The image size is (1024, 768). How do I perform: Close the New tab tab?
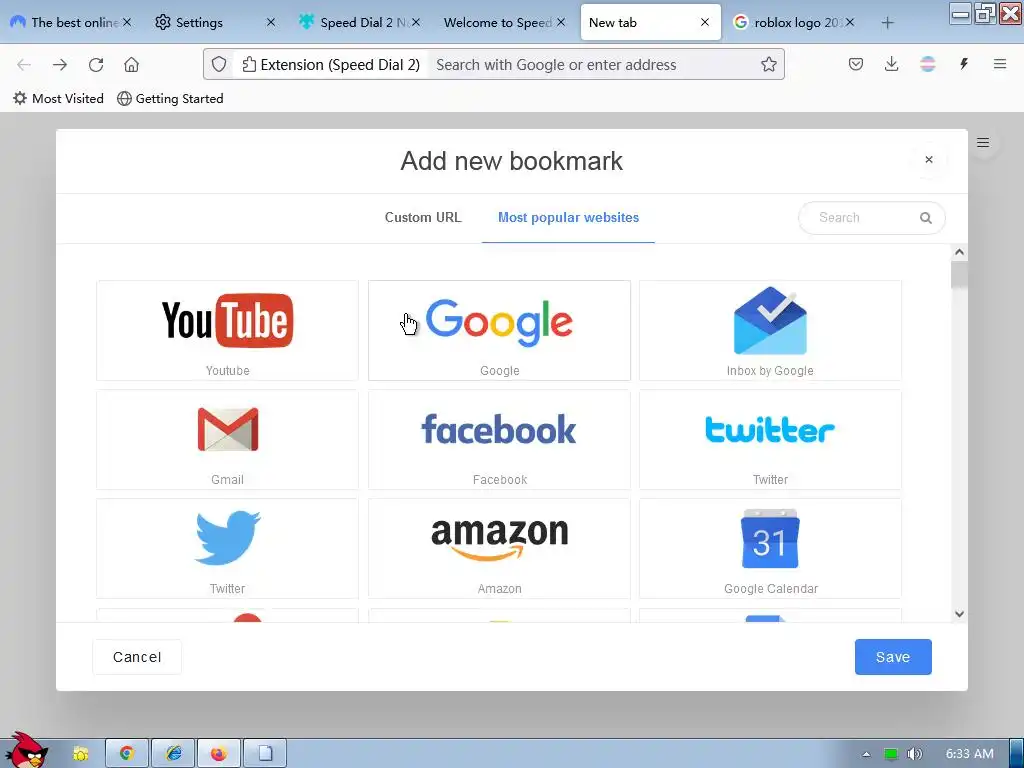(x=705, y=22)
